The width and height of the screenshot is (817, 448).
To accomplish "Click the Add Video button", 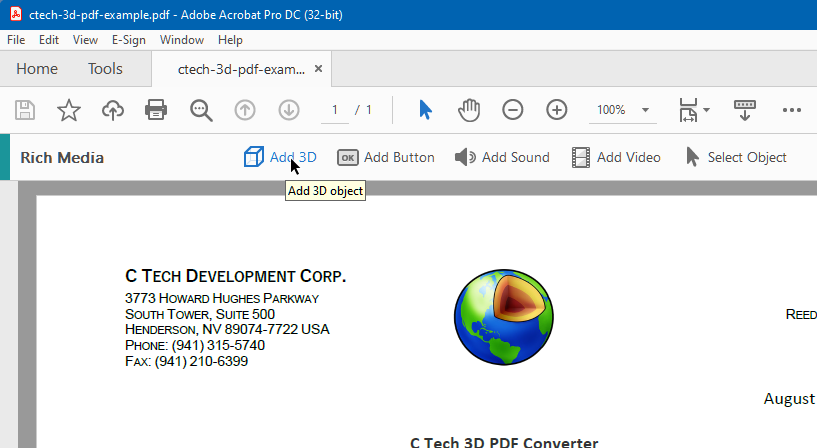I will tap(616, 157).
